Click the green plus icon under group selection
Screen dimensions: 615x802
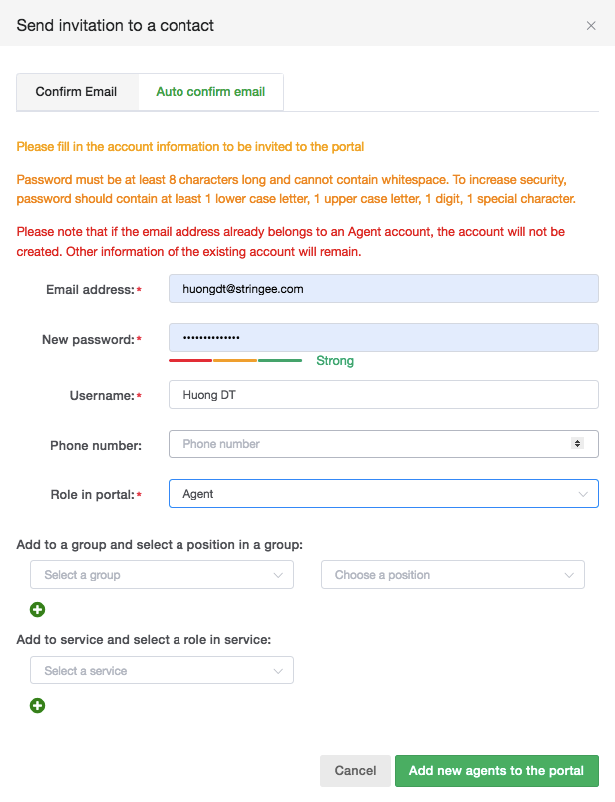tap(38, 609)
